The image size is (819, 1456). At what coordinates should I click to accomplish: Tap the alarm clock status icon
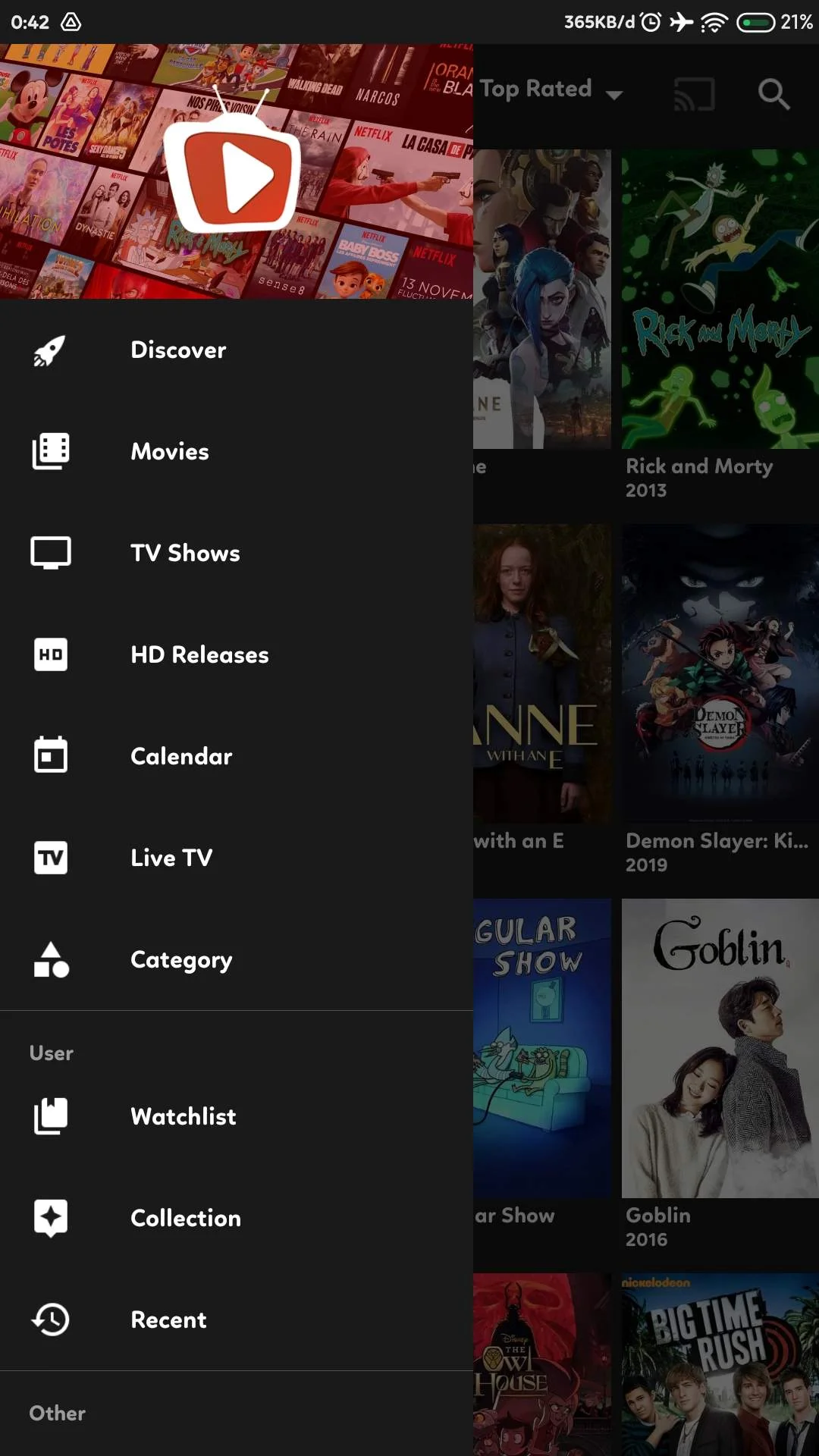[651, 22]
